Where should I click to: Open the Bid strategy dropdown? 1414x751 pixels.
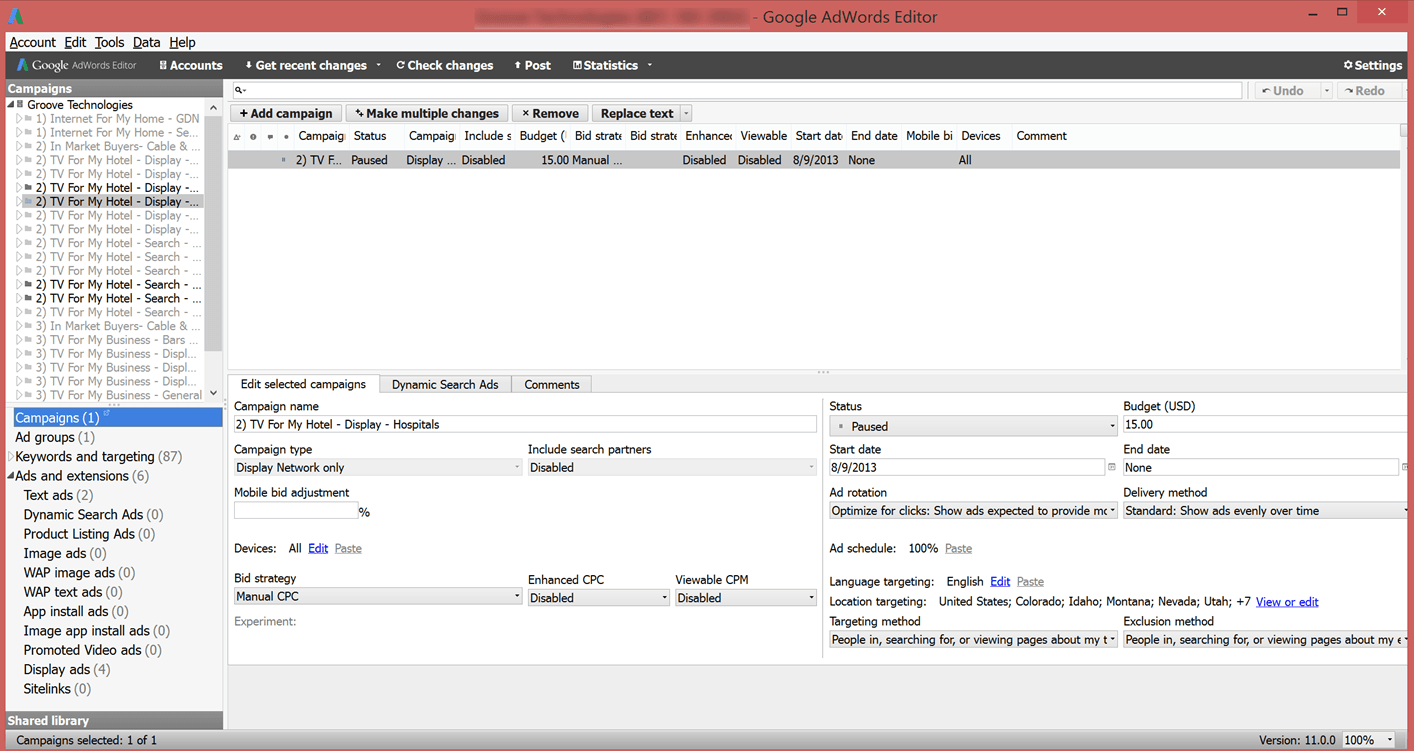[x=377, y=597]
